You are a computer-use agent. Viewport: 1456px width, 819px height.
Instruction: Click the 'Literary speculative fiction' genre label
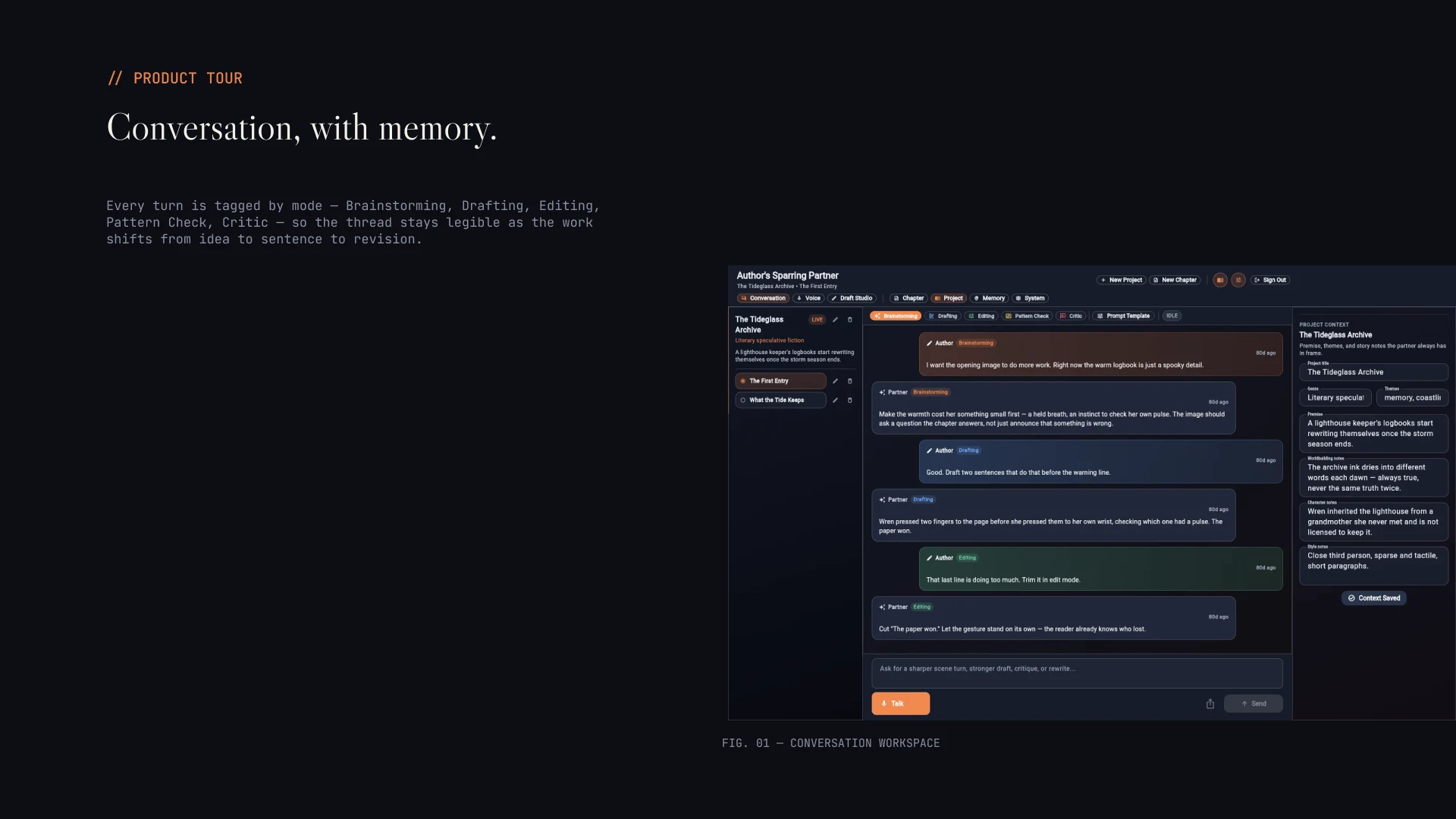(769, 340)
